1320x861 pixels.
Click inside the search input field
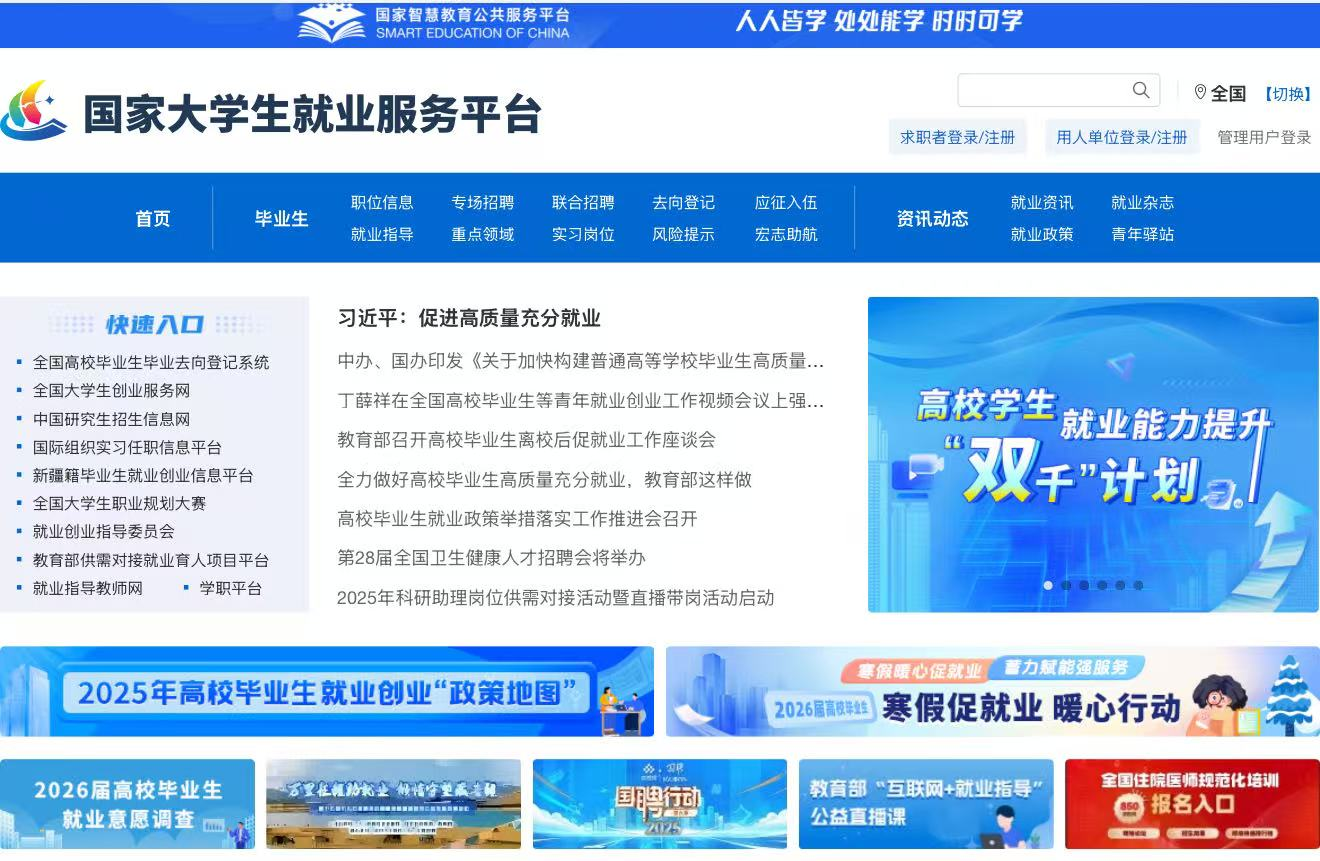click(x=1040, y=90)
